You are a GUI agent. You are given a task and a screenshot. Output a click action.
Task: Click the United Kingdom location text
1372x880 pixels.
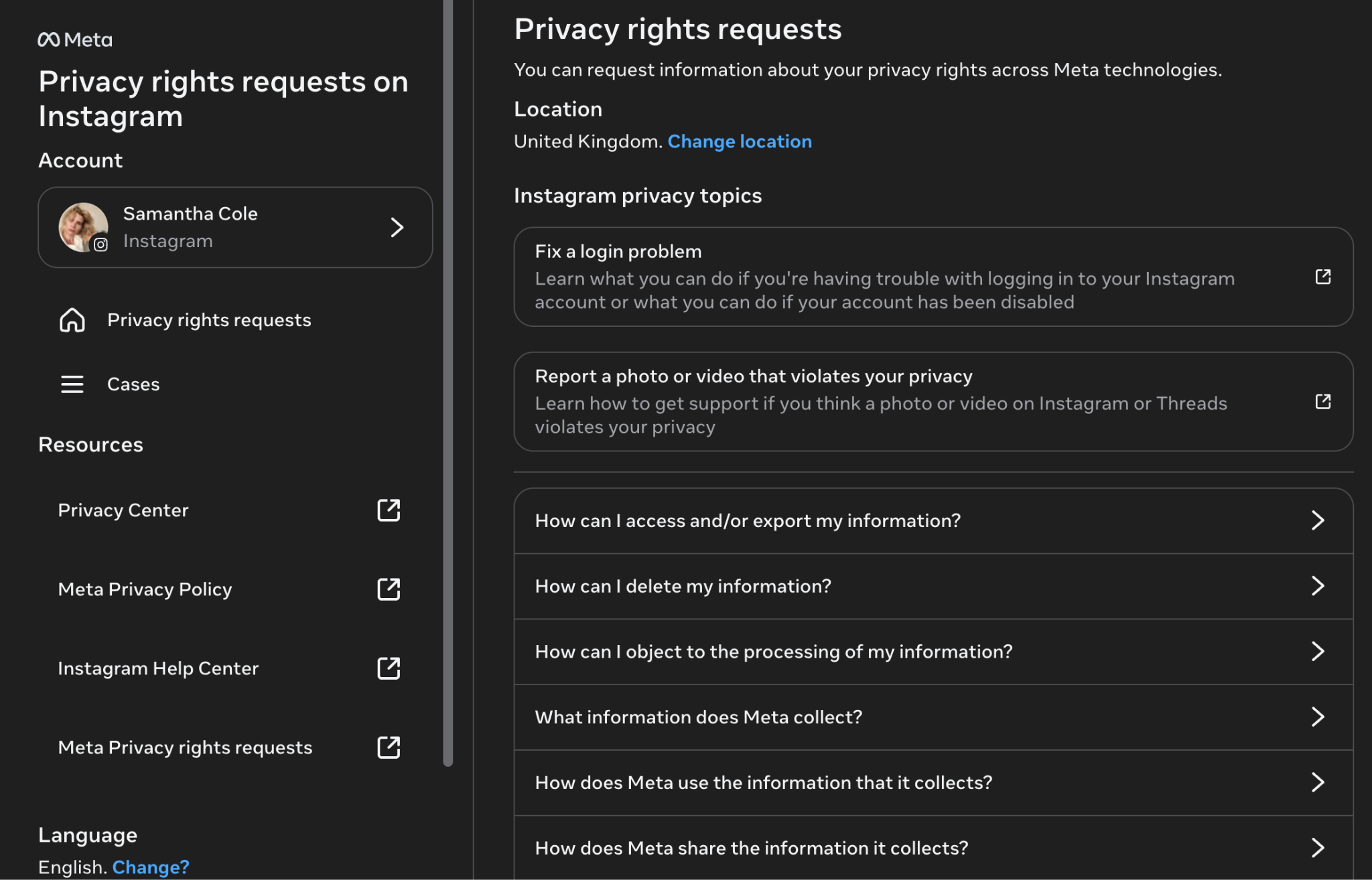588,141
